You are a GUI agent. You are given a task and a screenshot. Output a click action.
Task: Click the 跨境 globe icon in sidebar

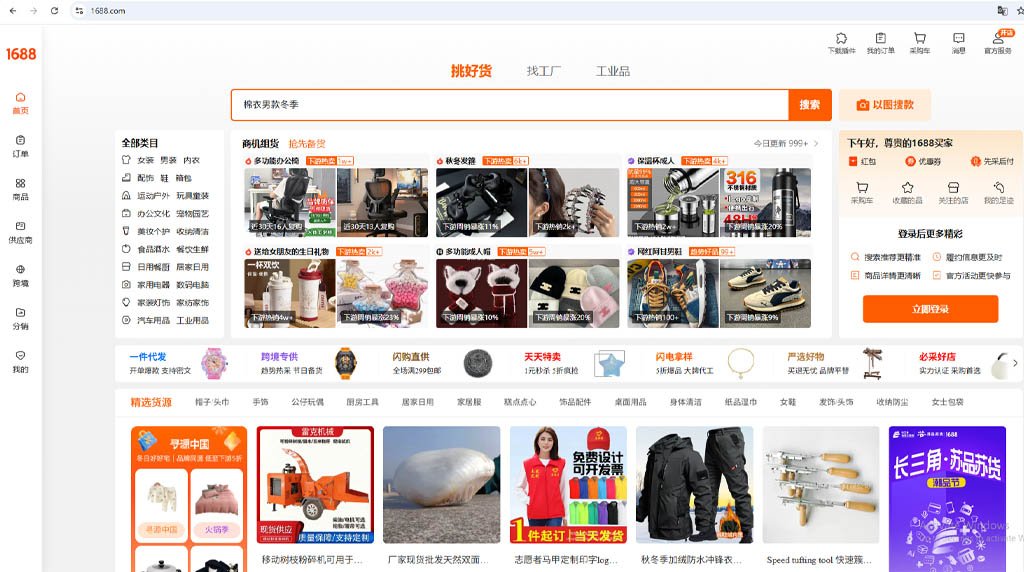click(20, 275)
